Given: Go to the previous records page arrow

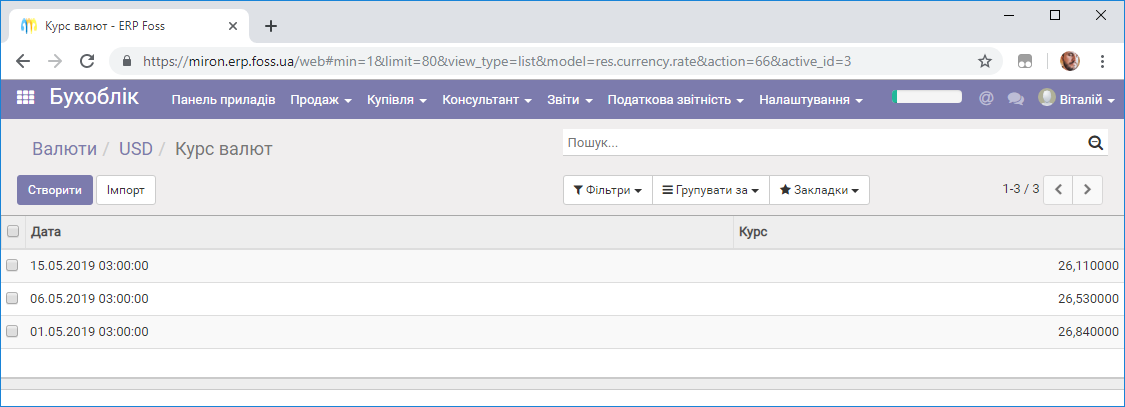Looking at the screenshot, I should pos(1058,190).
